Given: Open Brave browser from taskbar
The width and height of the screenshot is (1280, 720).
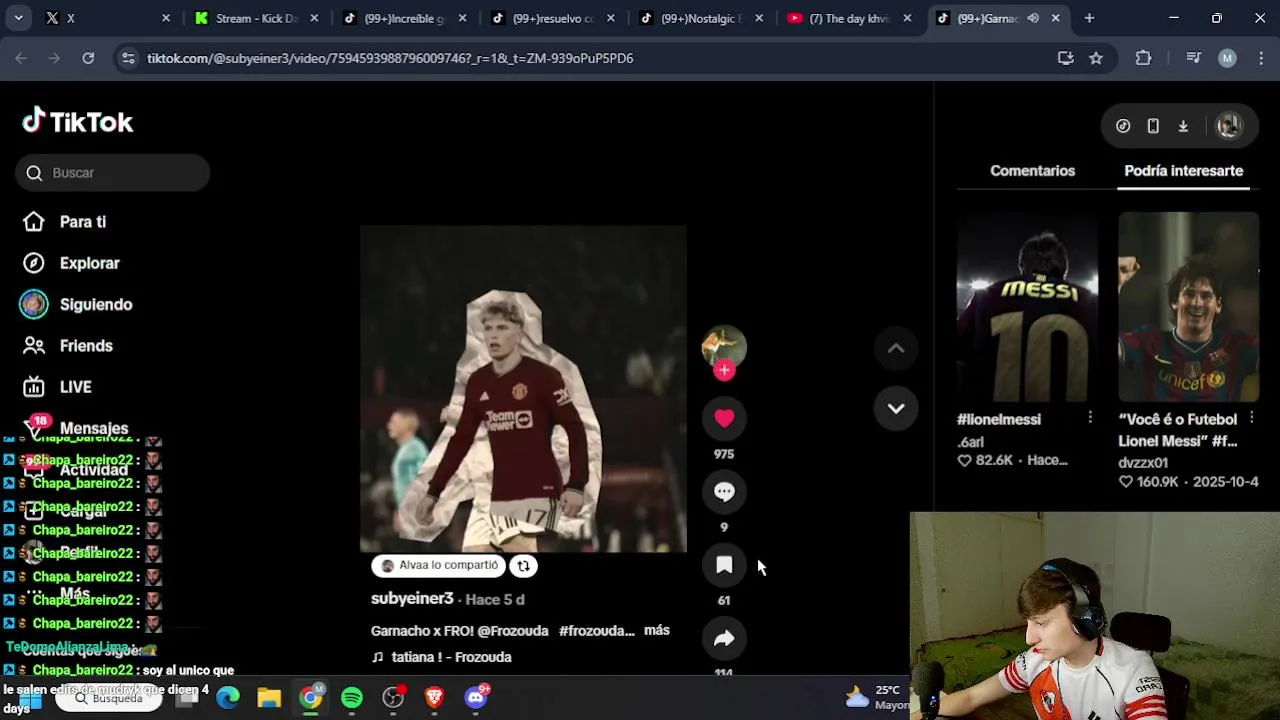Looking at the screenshot, I should (x=434, y=698).
